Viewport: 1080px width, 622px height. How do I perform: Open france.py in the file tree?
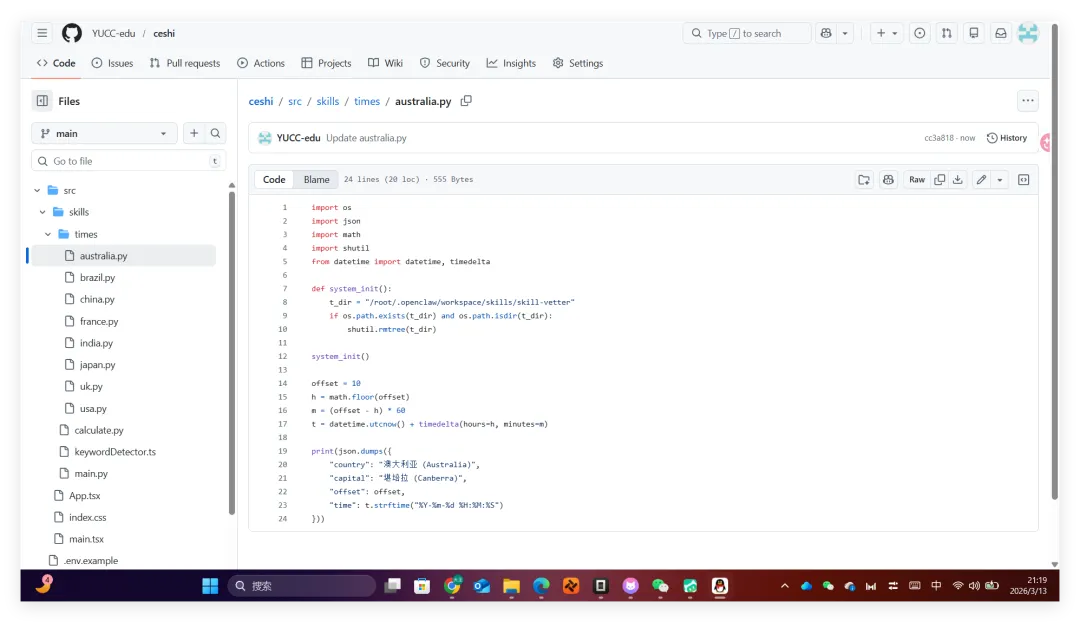[98, 321]
